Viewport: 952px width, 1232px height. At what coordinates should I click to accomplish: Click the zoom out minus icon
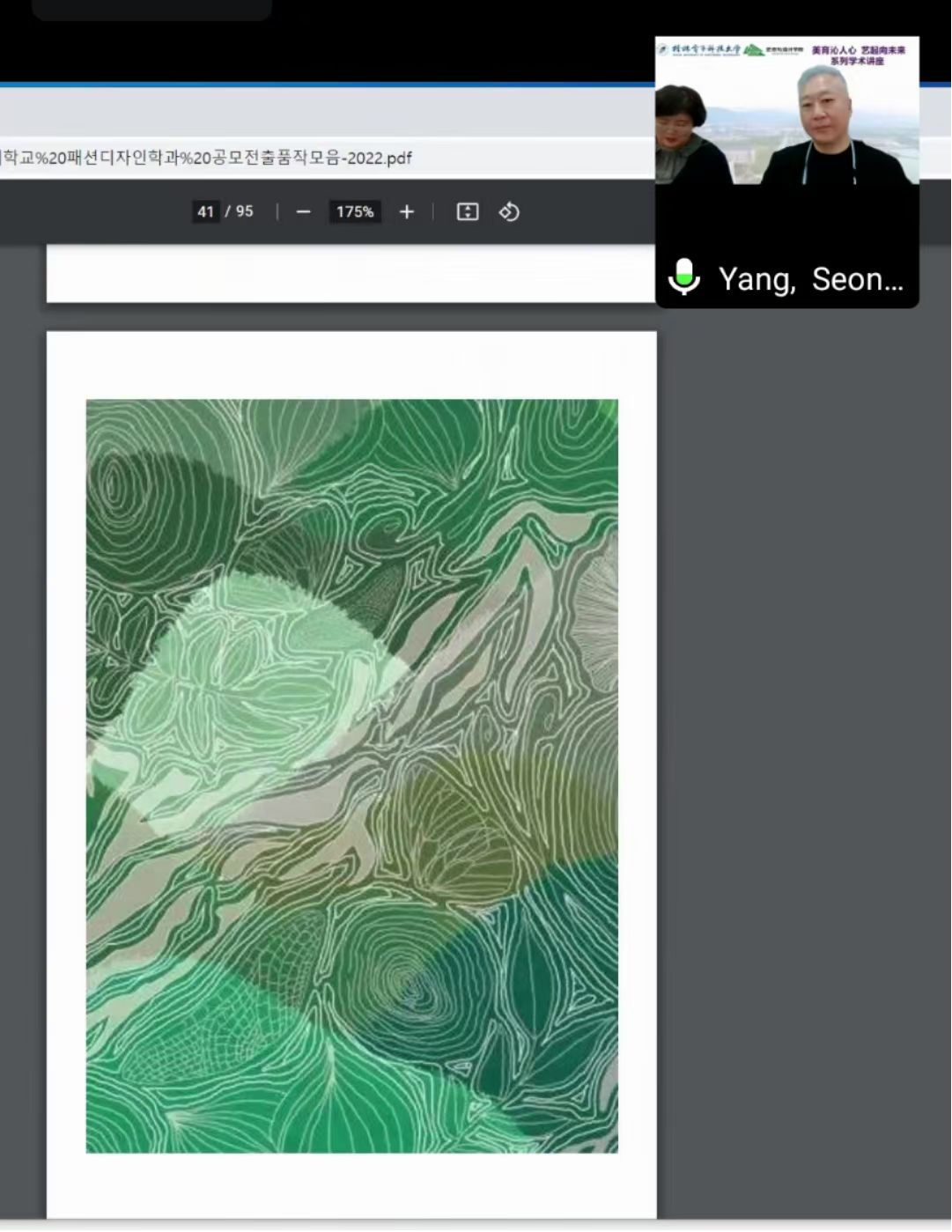(303, 212)
